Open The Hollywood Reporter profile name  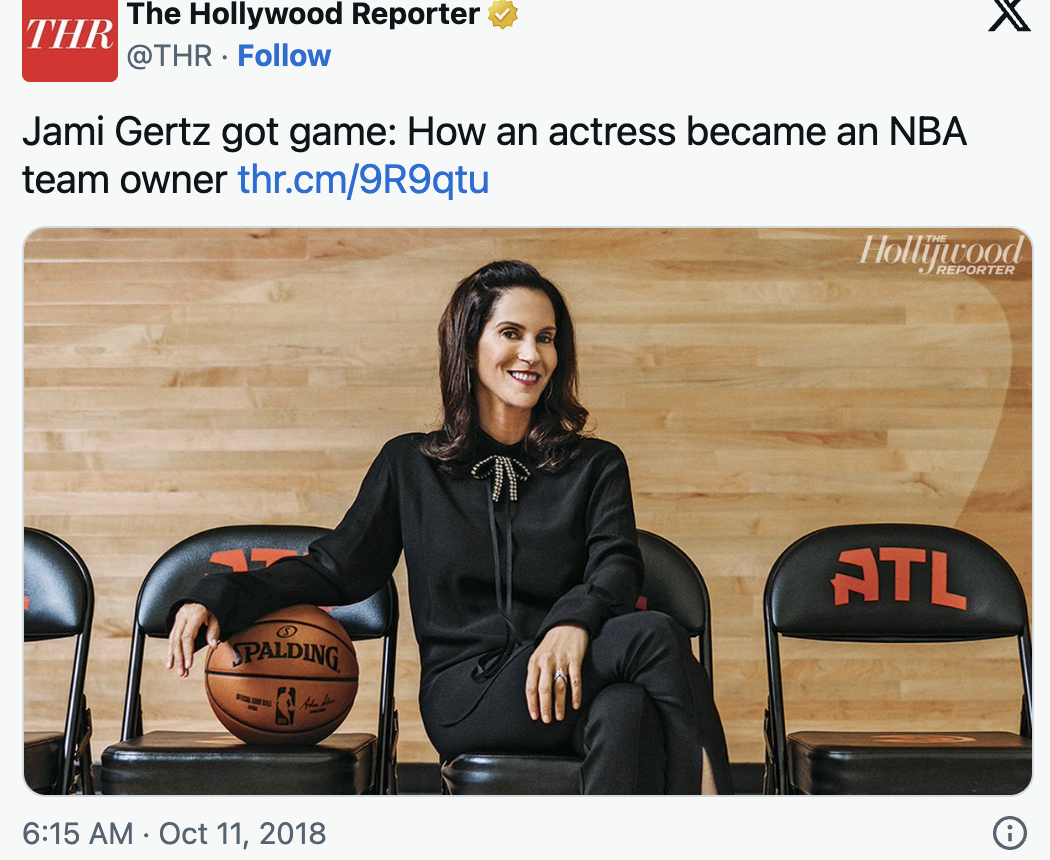(x=303, y=15)
